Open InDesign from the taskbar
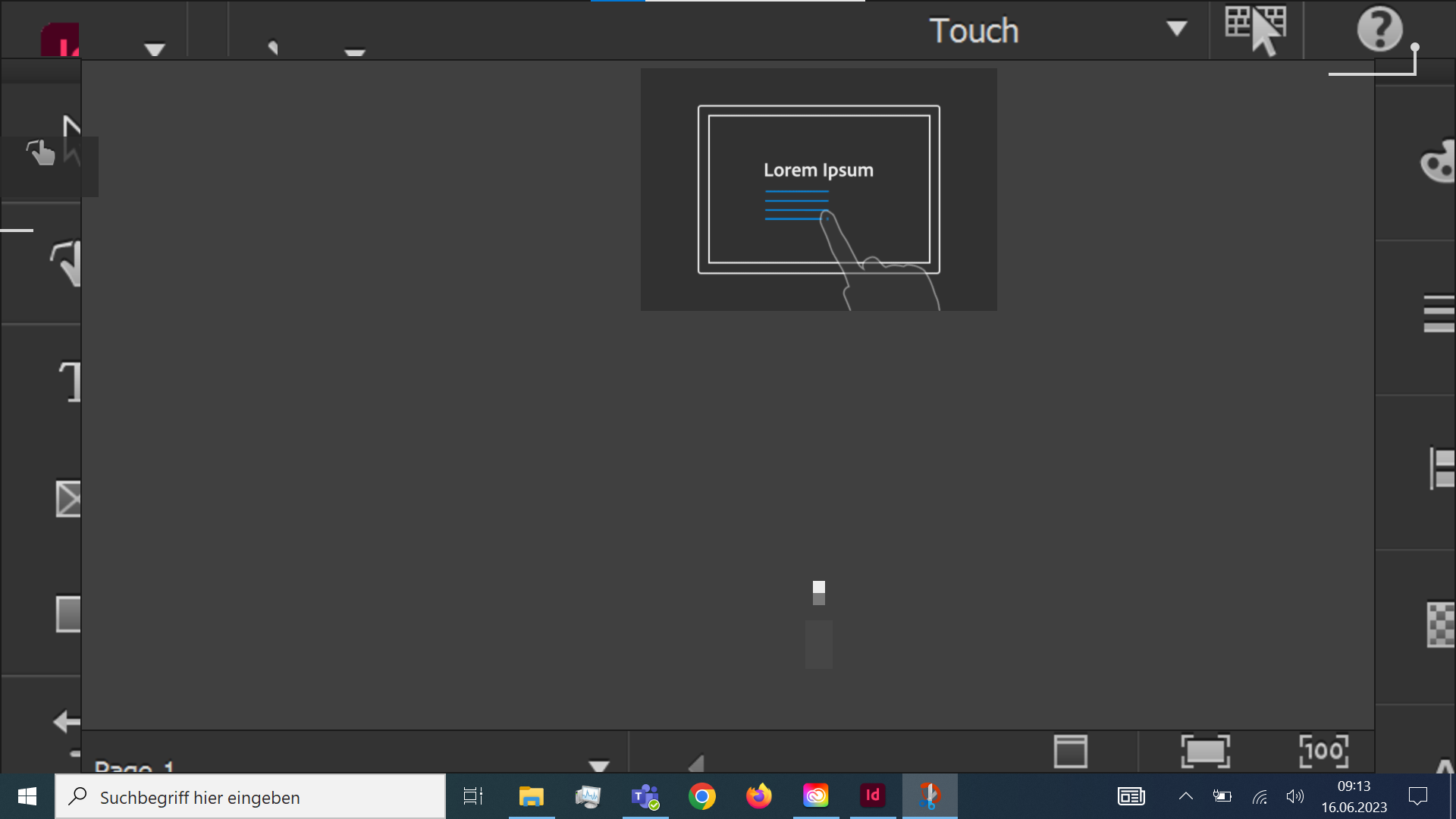This screenshot has height=819, width=1456. [873, 796]
